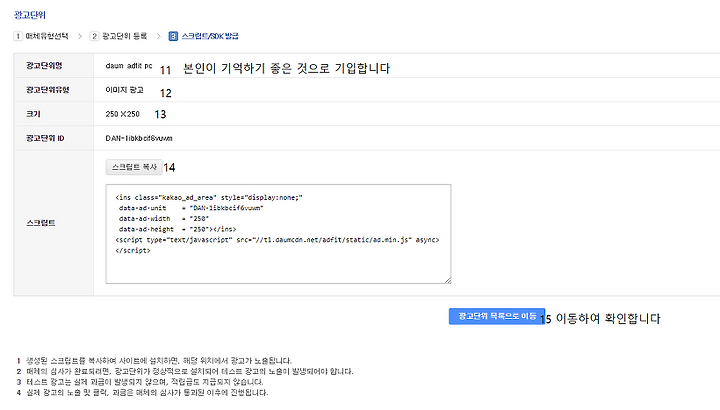Click the 광고단위명 row label
Viewport: 720px width, 410px height.
tap(44, 66)
